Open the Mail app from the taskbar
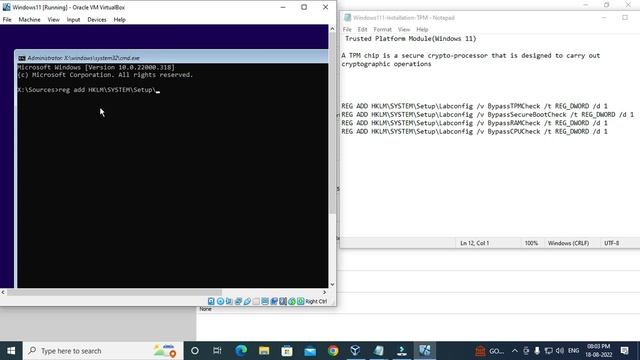The height and width of the screenshot is (360, 640). point(310,351)
